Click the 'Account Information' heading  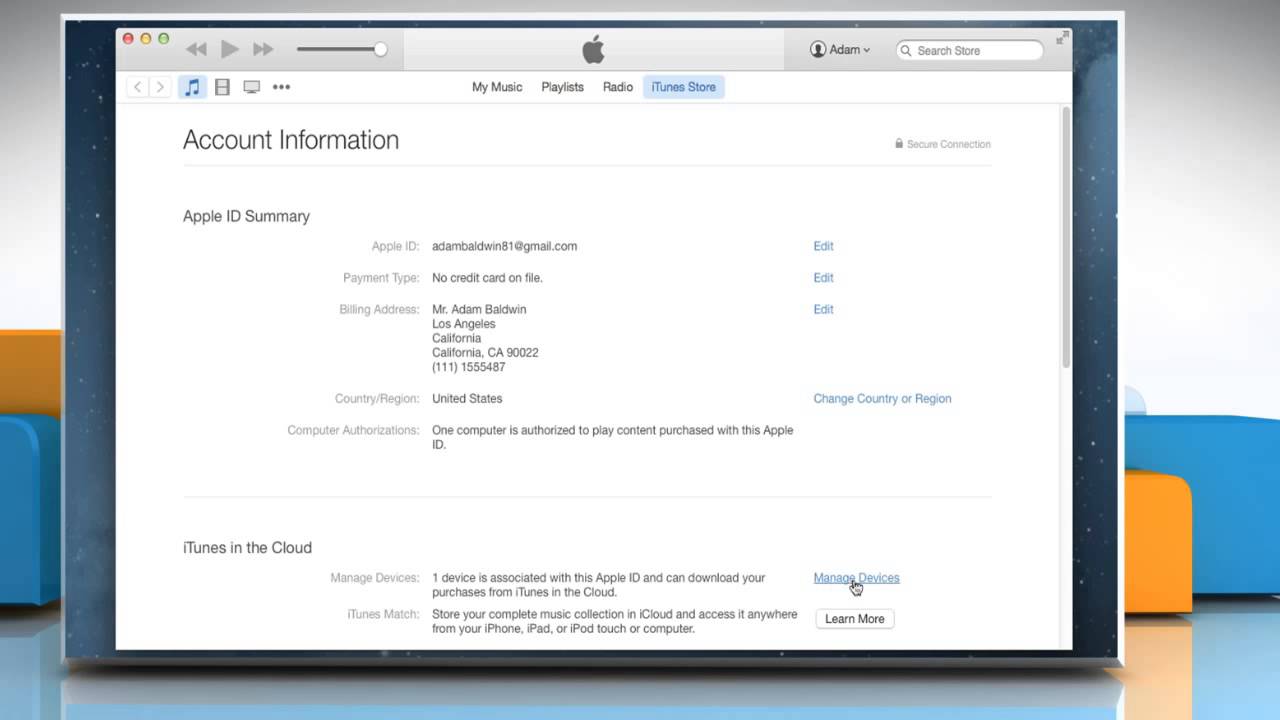click(x=291, y=140)
